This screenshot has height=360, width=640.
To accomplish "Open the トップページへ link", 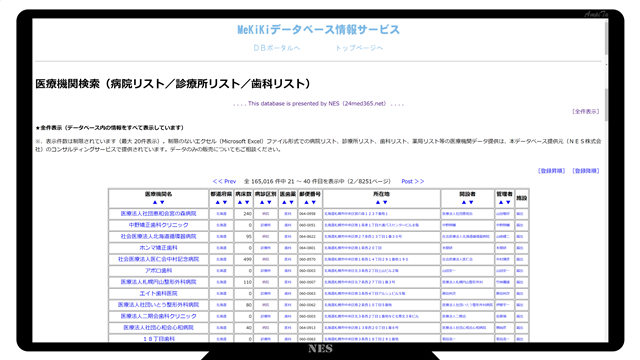I will coord(359,48).
